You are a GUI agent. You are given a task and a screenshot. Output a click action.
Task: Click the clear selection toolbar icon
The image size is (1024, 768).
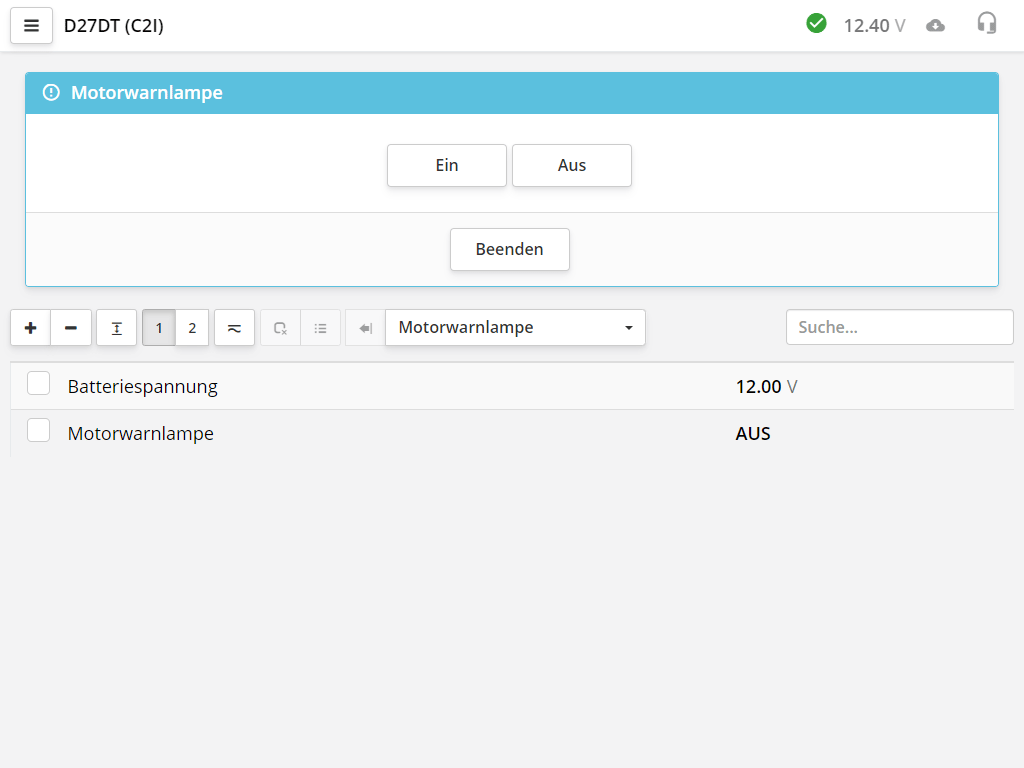pos(280,328)
